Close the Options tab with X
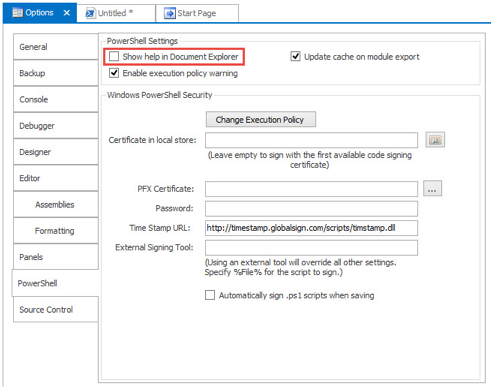The height and width of the screenshot is (388, 492). coord(67,13)
